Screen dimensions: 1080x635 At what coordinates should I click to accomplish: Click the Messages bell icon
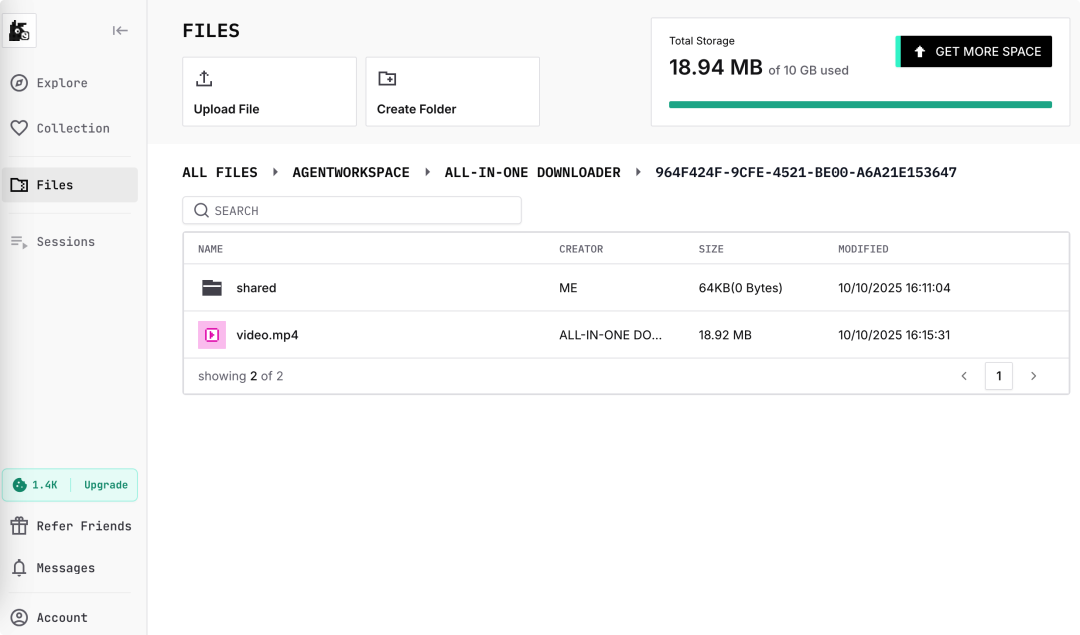(x=19, y=568)
